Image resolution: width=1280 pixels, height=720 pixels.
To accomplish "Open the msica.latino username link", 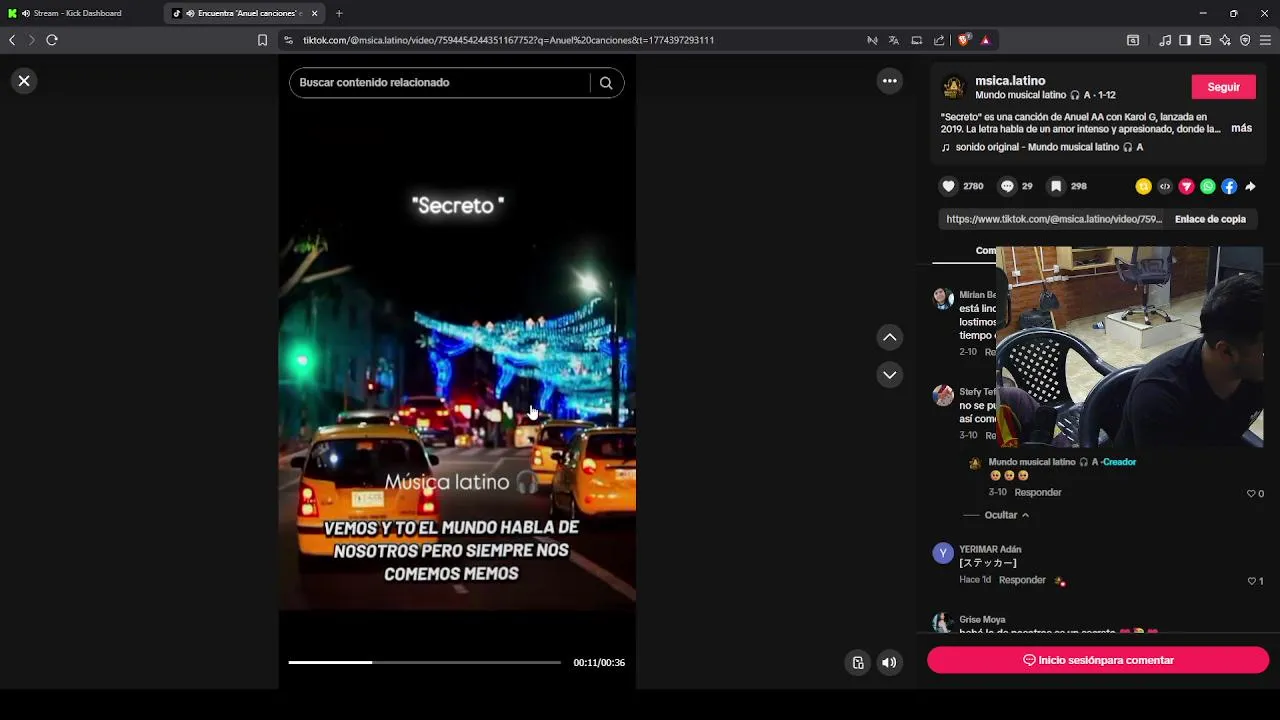I will coord(1010,80).
